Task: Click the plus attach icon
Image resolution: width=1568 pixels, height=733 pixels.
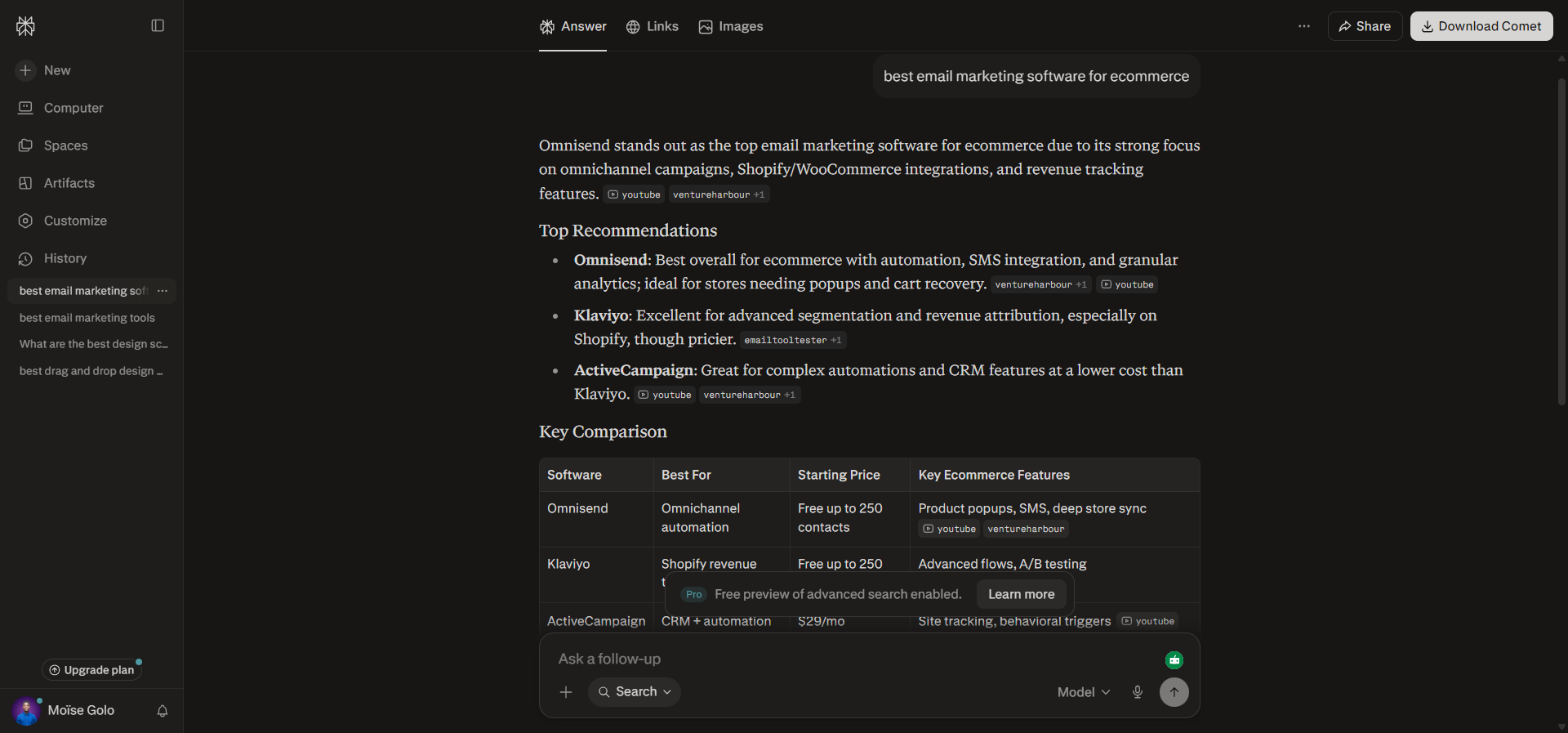Action: tap(566, 692)
